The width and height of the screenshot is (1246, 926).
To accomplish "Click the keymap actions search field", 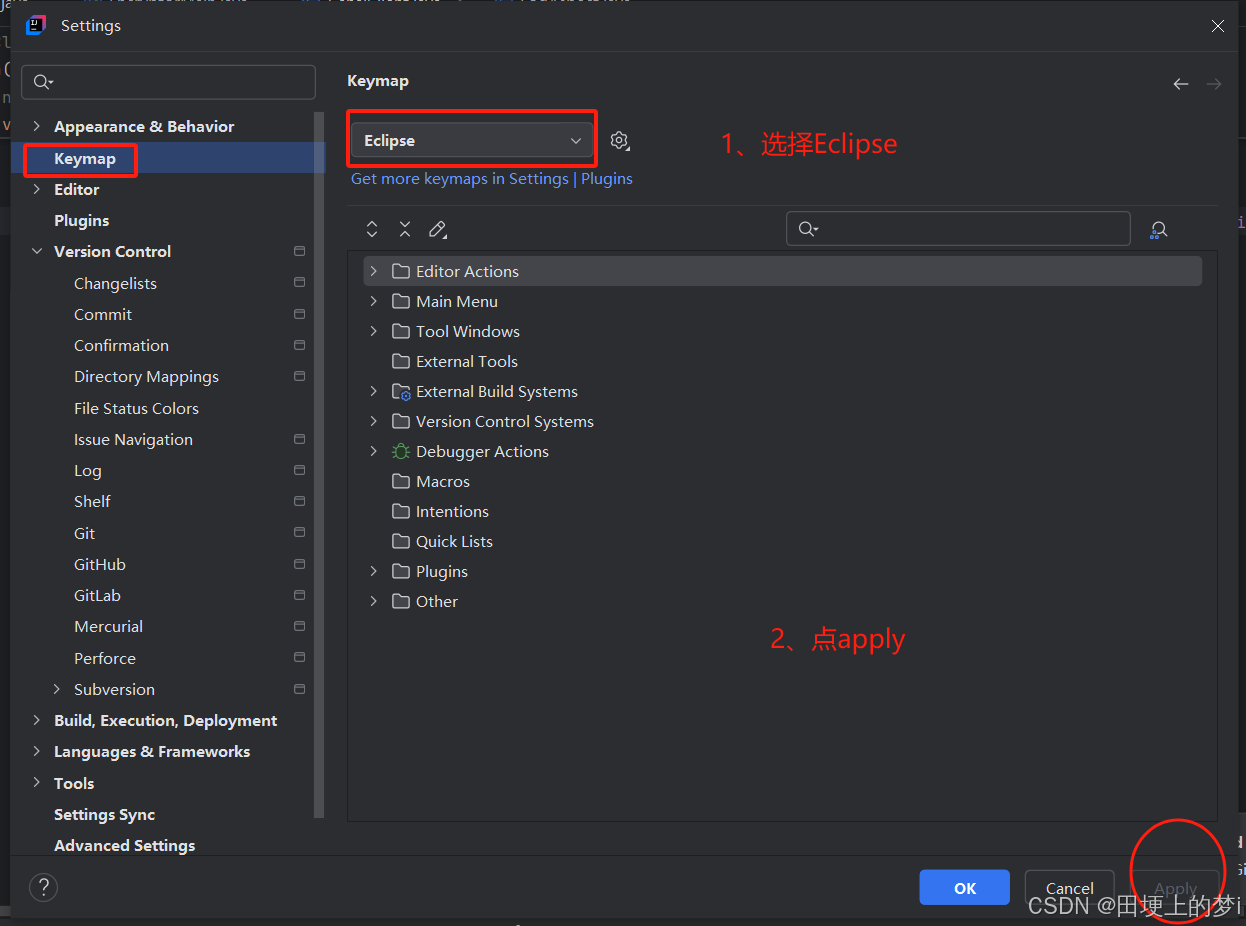I will pyautogui.click(x=958, y=229).
